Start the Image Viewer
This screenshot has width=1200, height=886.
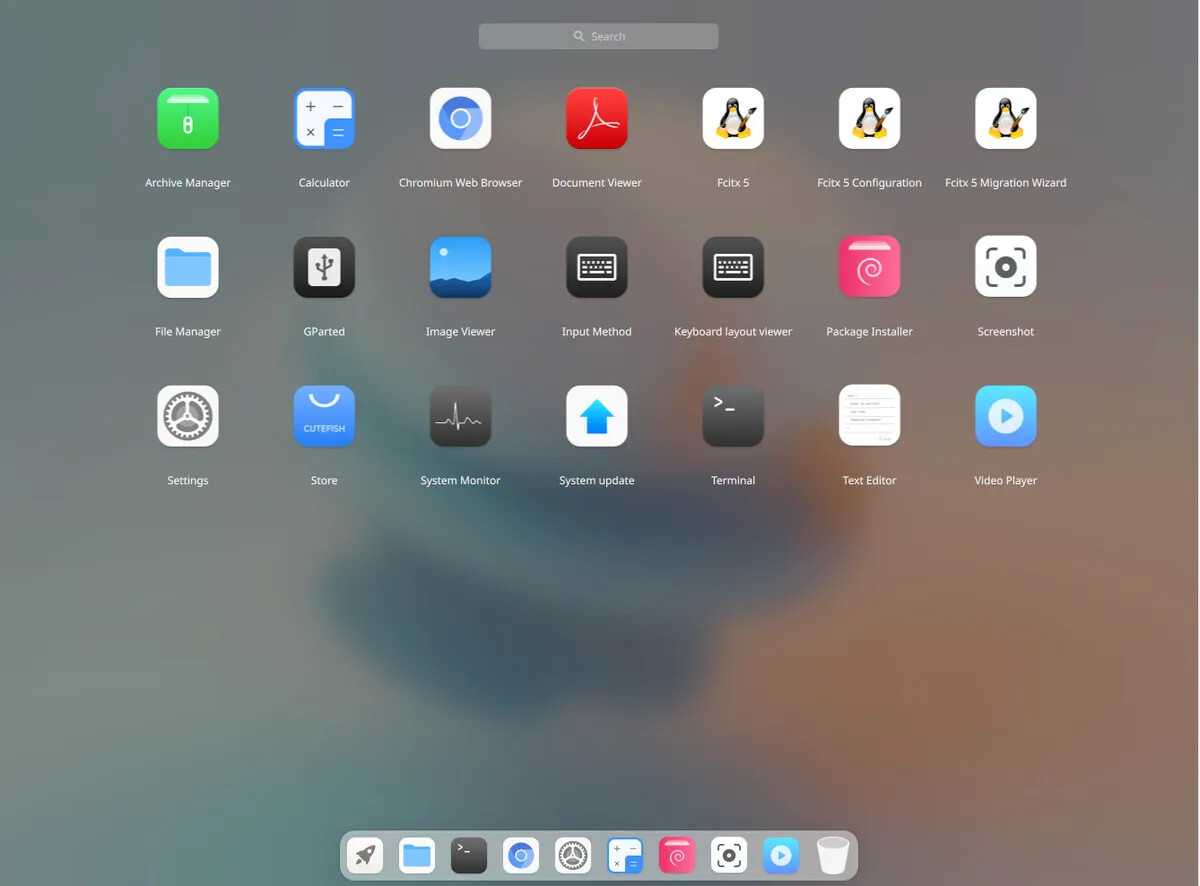click(x=460, y=267)
